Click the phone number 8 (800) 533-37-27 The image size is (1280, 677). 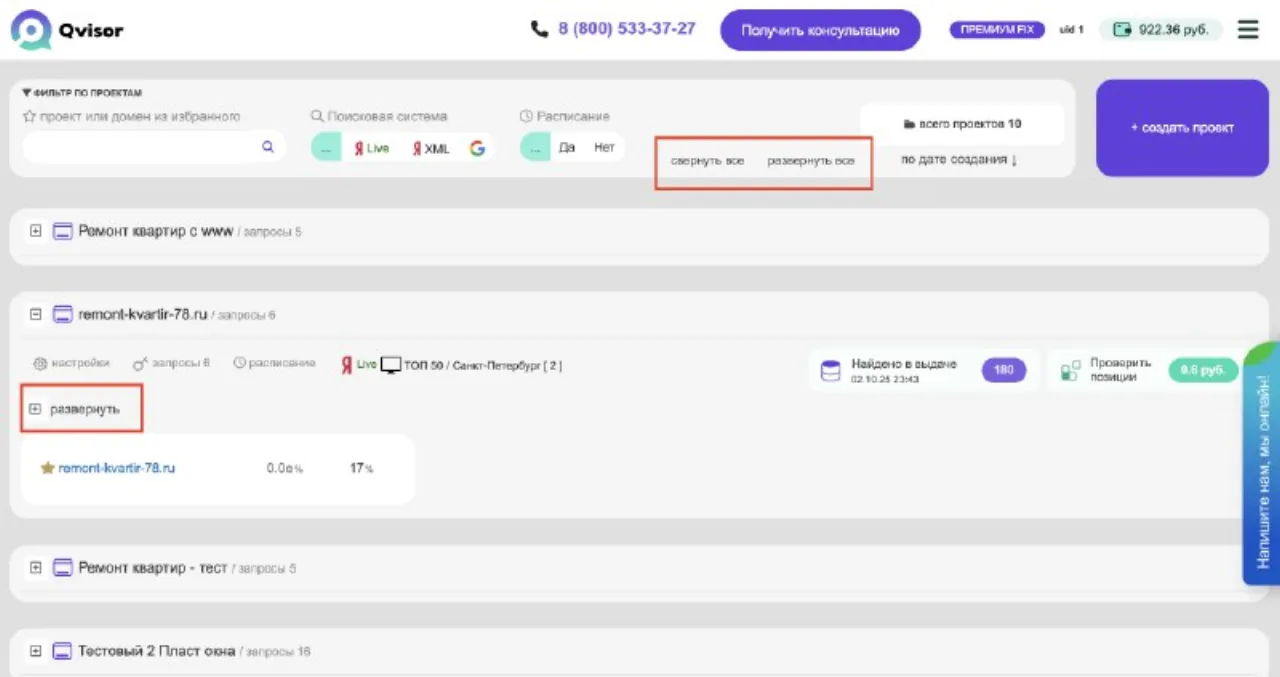tap(627, 29)
